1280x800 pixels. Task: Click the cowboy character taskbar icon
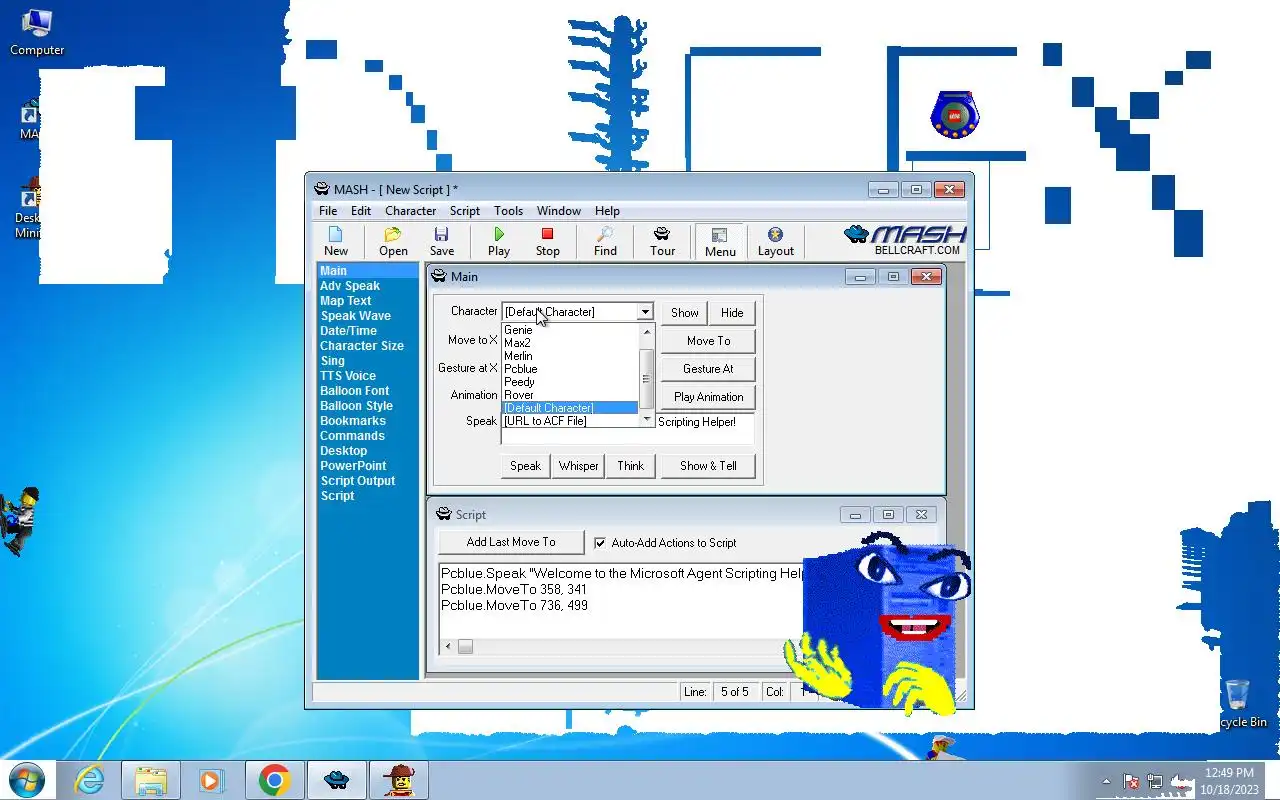click(398, 780)
